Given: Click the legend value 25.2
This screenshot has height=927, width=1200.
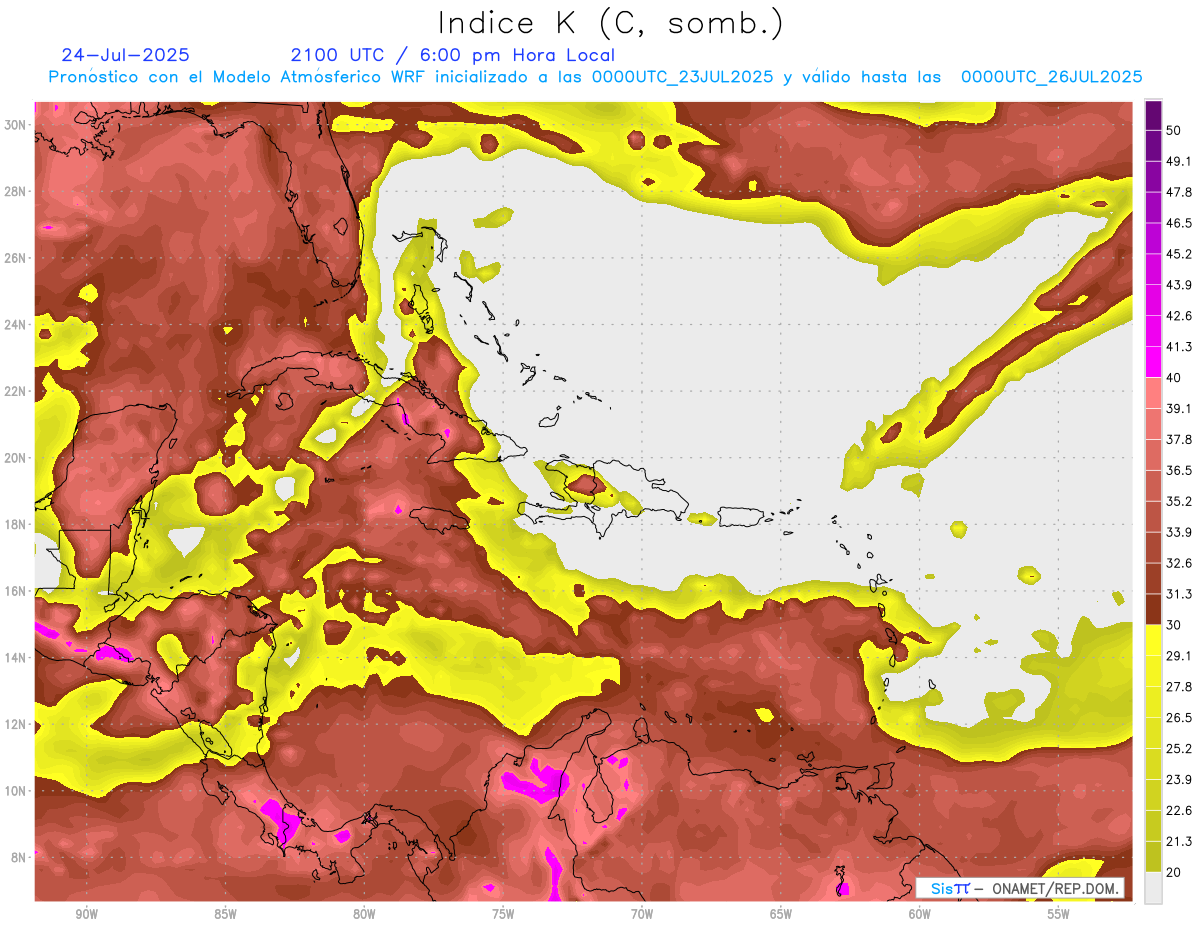Looking at the screenshot, I should (1178, 748).
